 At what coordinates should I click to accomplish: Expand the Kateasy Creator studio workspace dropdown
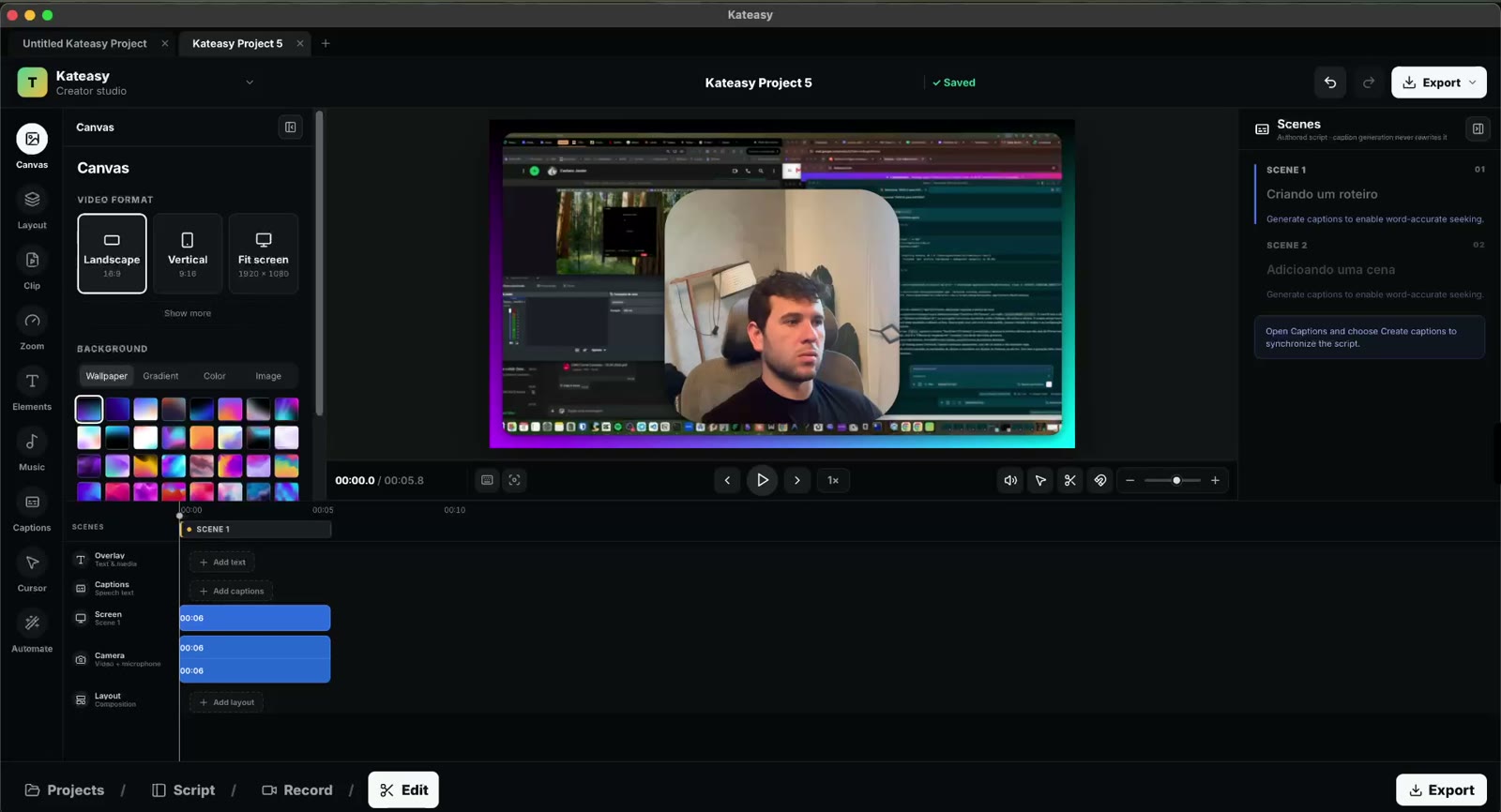pos(250,83)
